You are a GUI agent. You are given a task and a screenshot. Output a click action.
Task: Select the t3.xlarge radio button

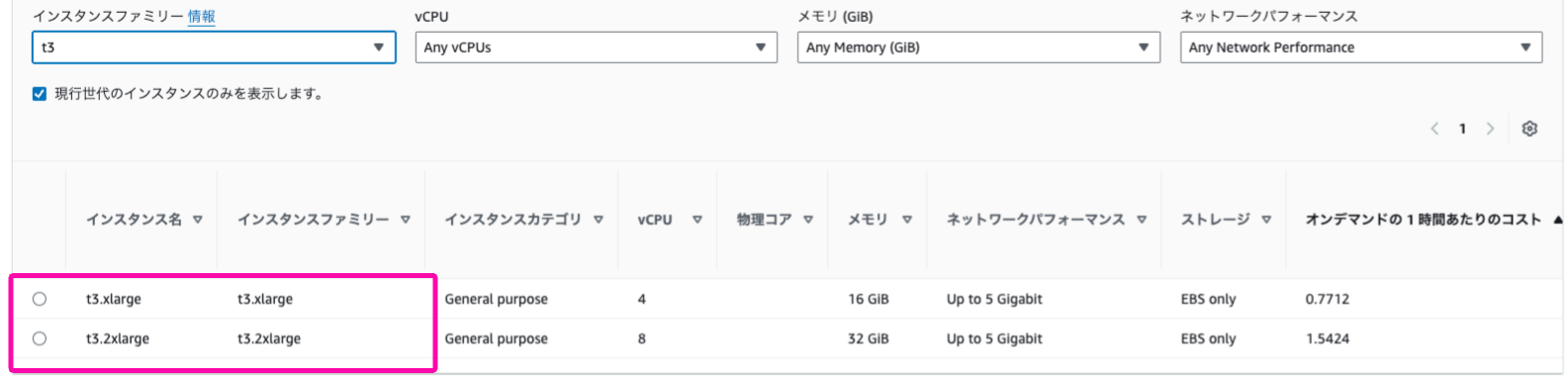(40, 299)
